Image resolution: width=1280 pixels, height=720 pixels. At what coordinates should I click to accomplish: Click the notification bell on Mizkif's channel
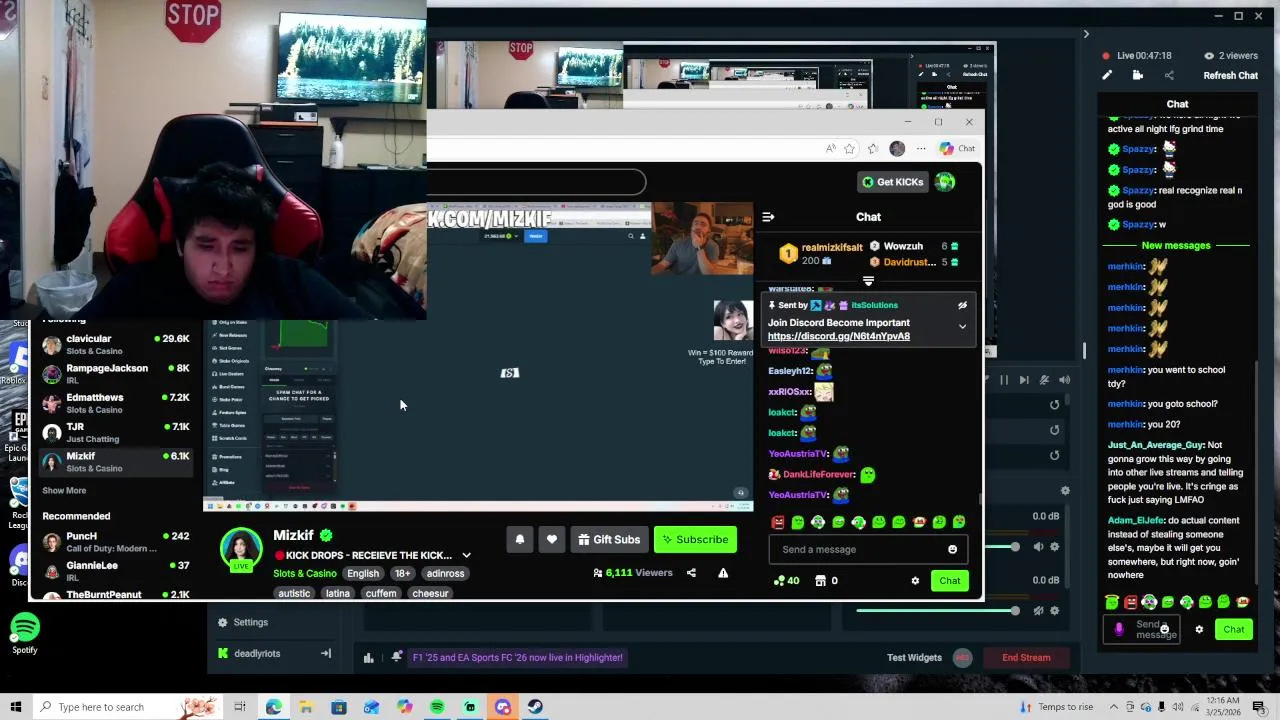[x=520, y=540]
